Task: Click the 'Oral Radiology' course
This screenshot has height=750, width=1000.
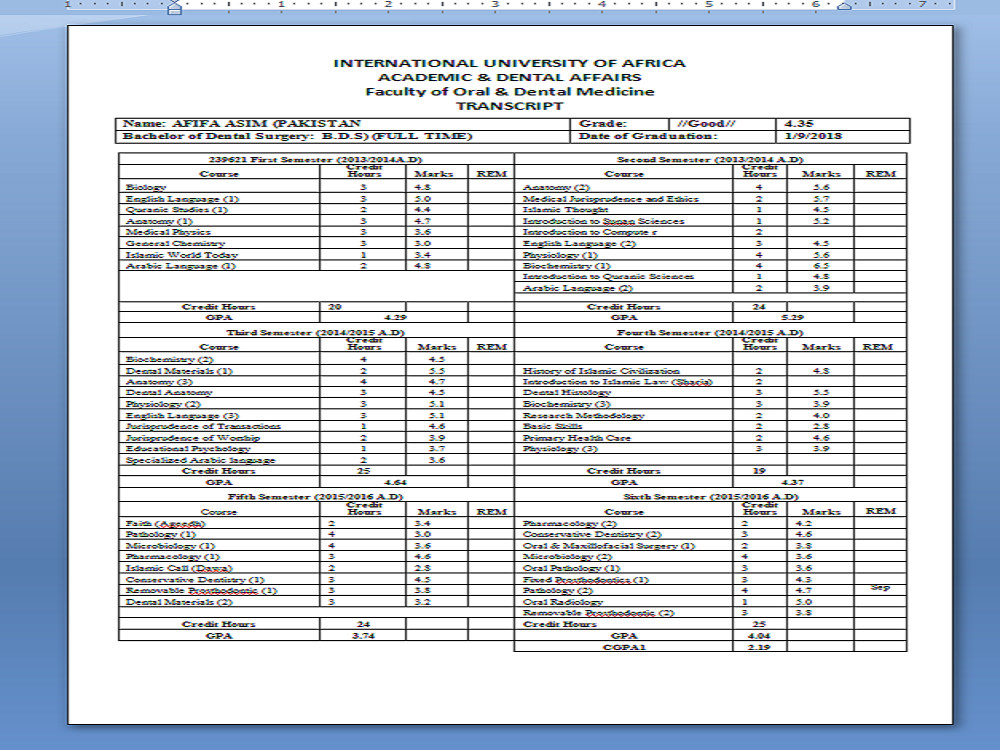Action: [562, 602]
